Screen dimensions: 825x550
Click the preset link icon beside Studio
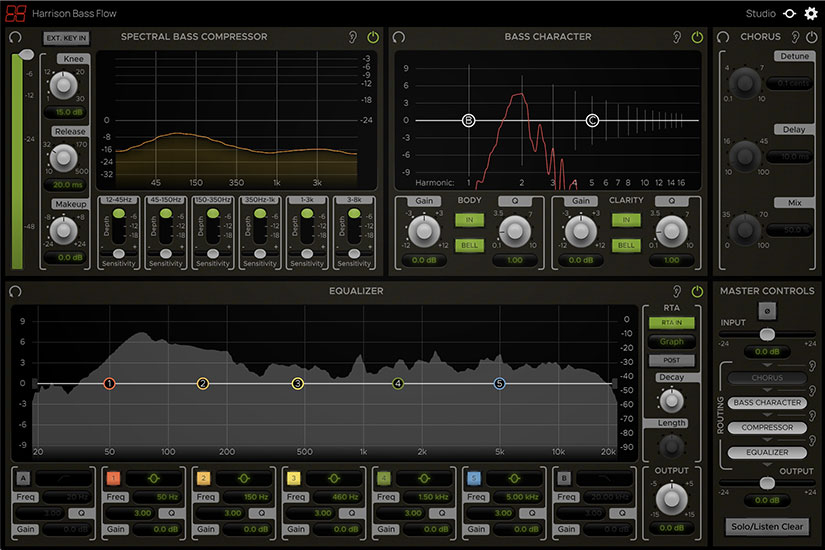tap(790, 14)
